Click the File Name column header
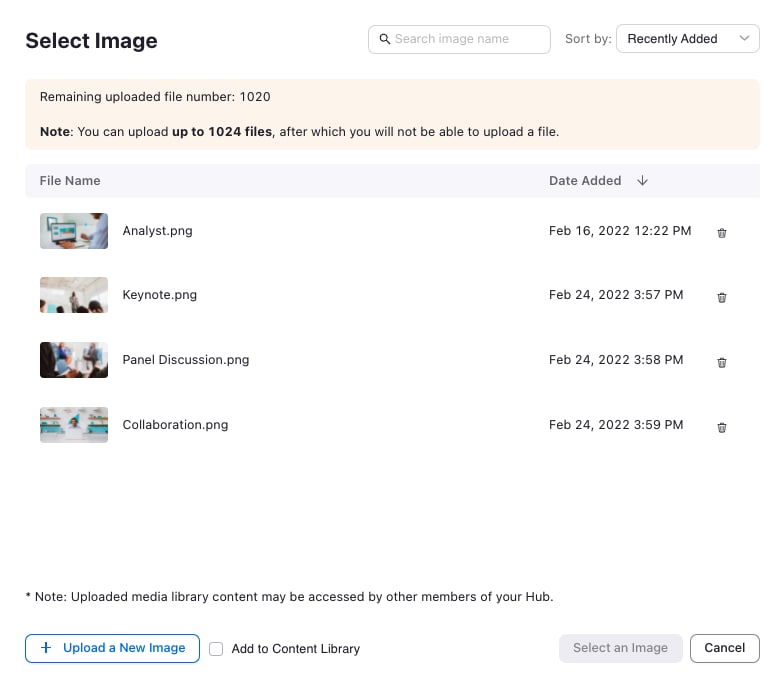Image resolution: width=783 pixels, height=688 pixels. tap(70, 181)
